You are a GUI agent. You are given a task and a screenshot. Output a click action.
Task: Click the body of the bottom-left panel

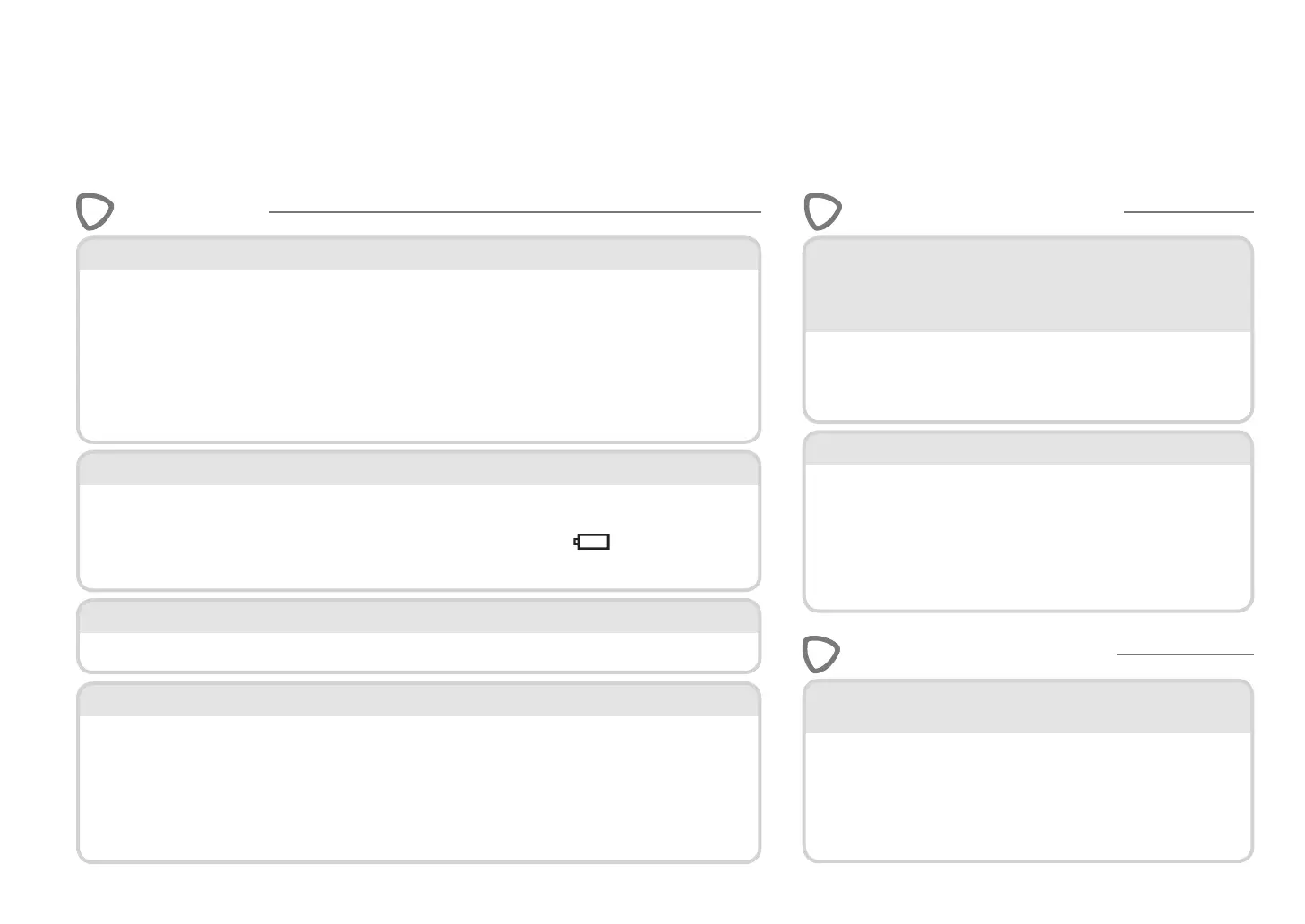tap(418, 786)
